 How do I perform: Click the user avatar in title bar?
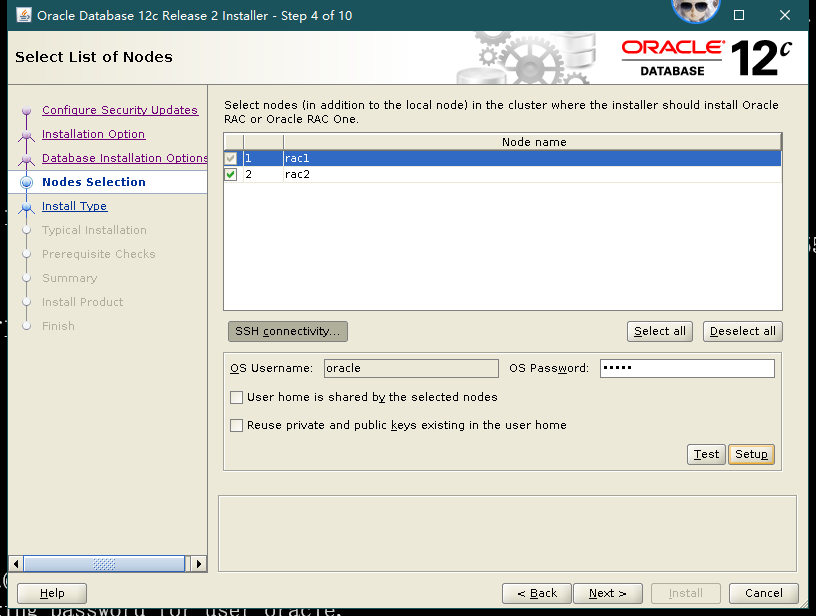pos(696,10)
